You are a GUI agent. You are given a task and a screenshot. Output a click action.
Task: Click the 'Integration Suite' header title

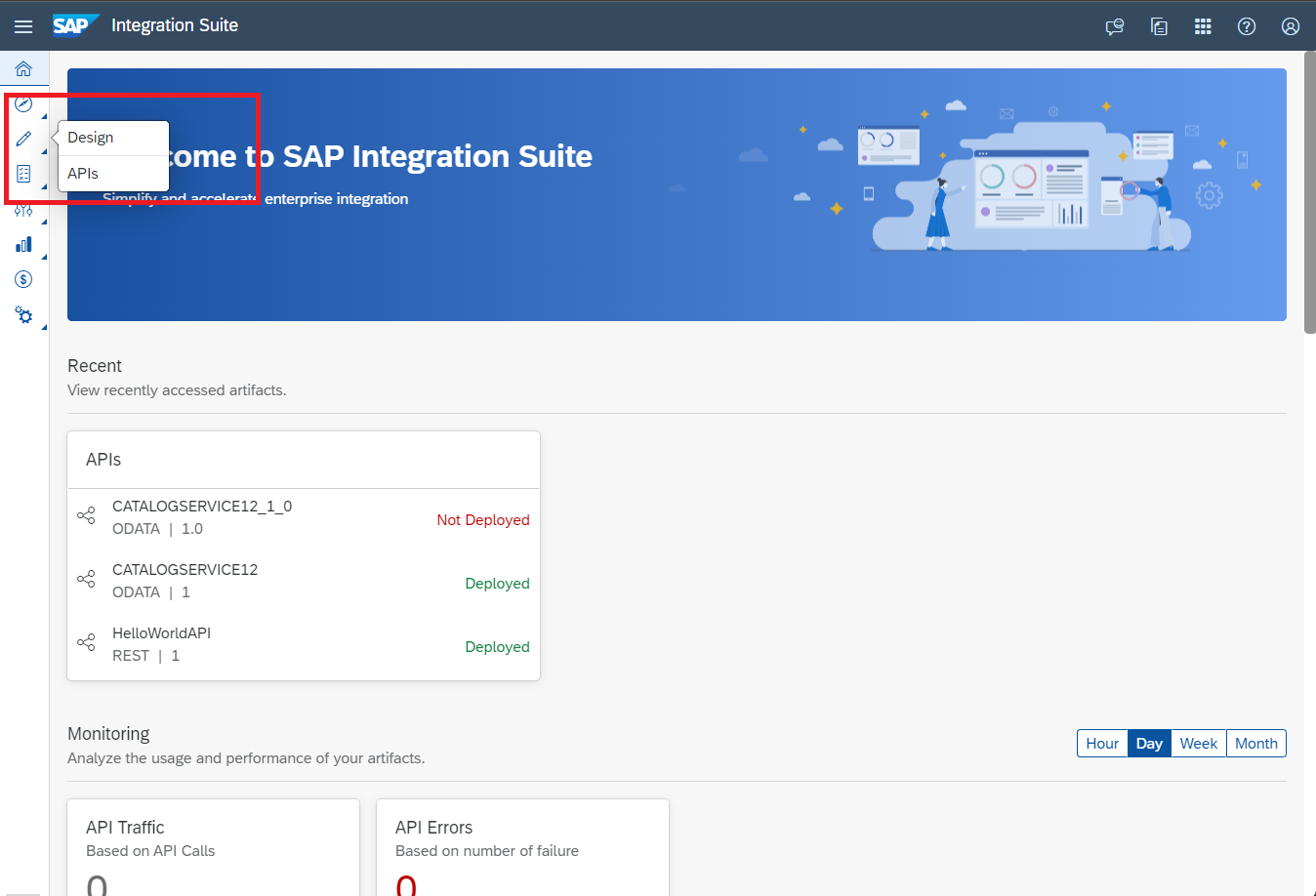(175, 25)
